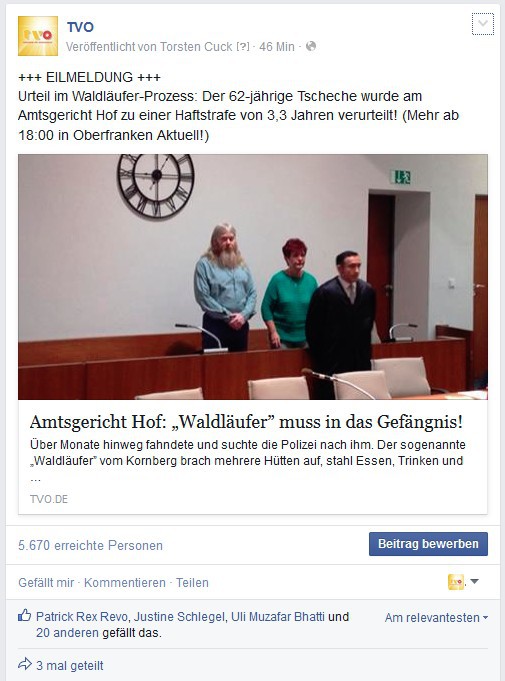Viewport: 505px width, 681px height.
Task: Open the courtroom photo thumbnail
Action: tap(253, 277)
